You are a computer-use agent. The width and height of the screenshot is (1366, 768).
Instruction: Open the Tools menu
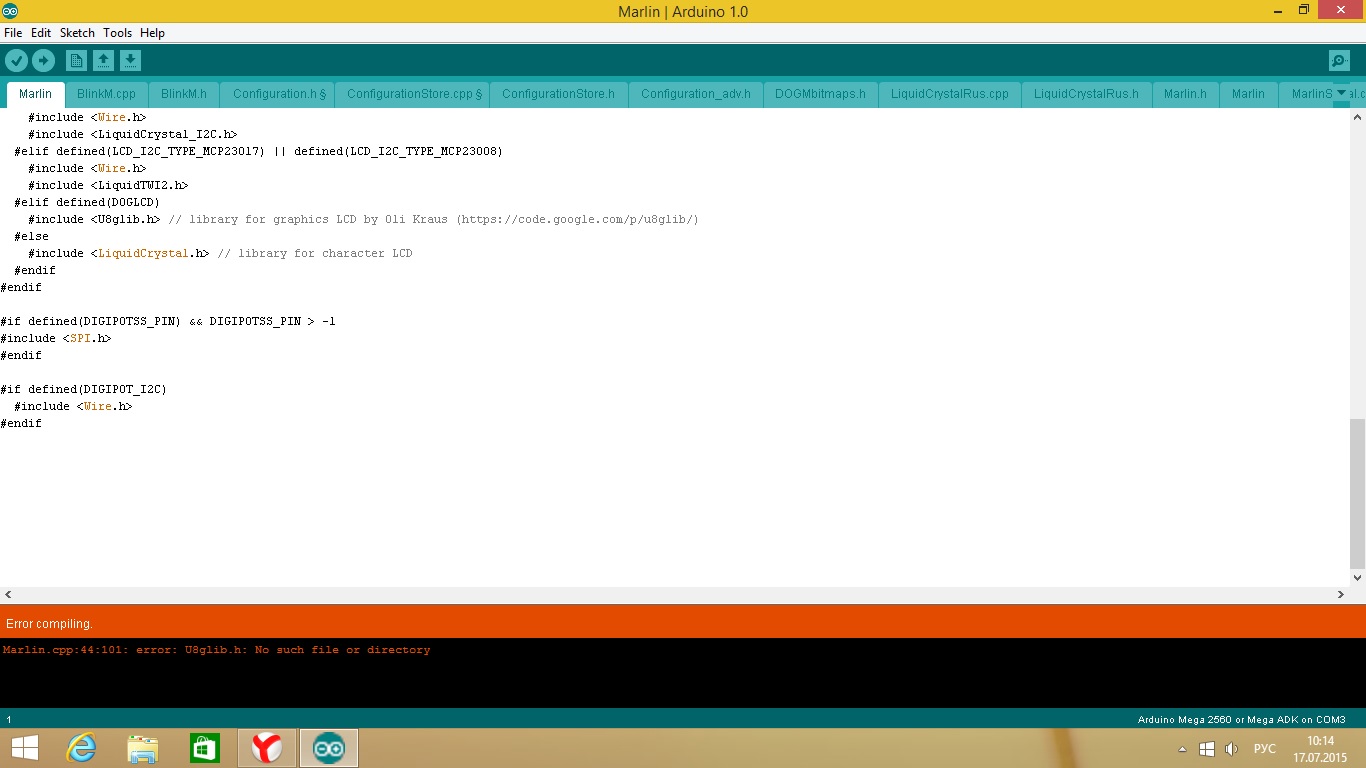117,33
